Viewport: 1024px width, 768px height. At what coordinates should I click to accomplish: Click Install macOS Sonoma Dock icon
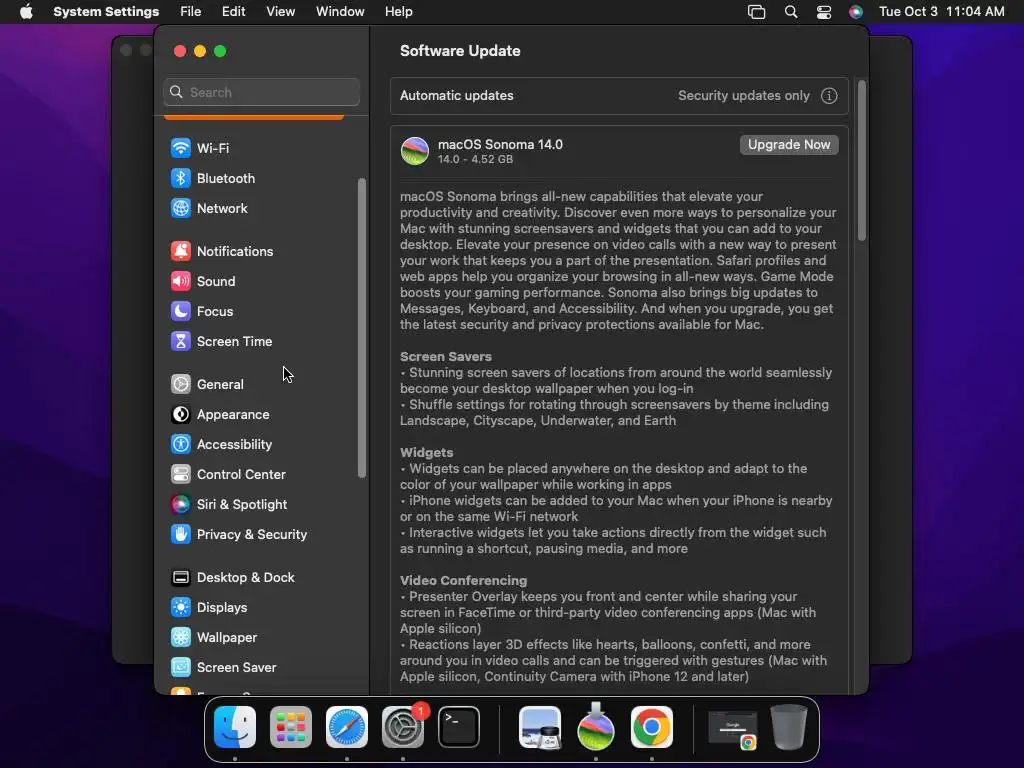[x=596, y=727]
